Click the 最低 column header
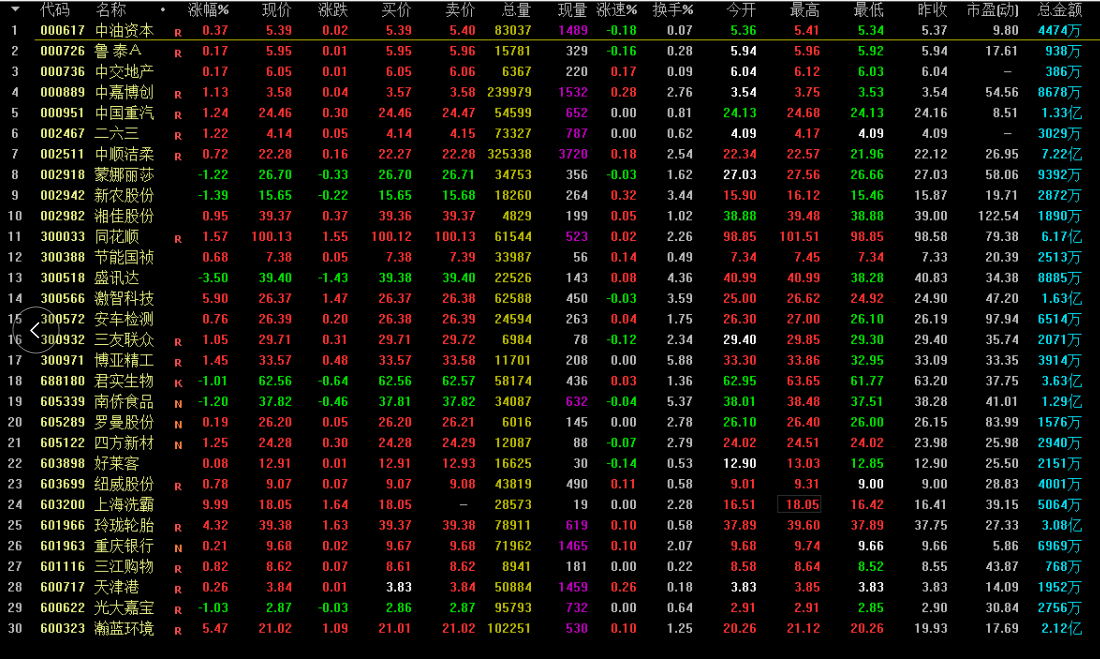 pyautogui.click(x=868, y=10)
